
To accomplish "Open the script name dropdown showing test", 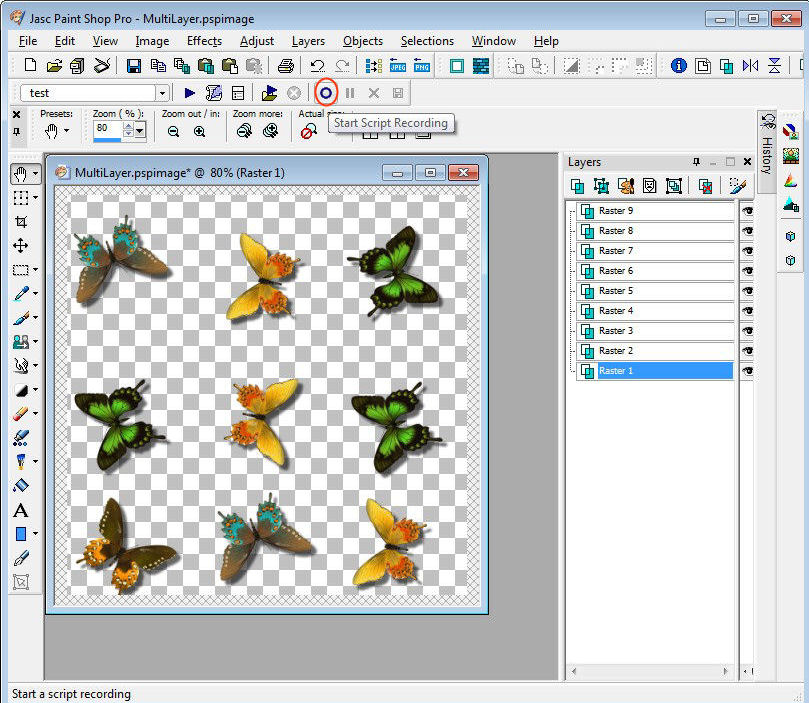I will pos(162,93).
